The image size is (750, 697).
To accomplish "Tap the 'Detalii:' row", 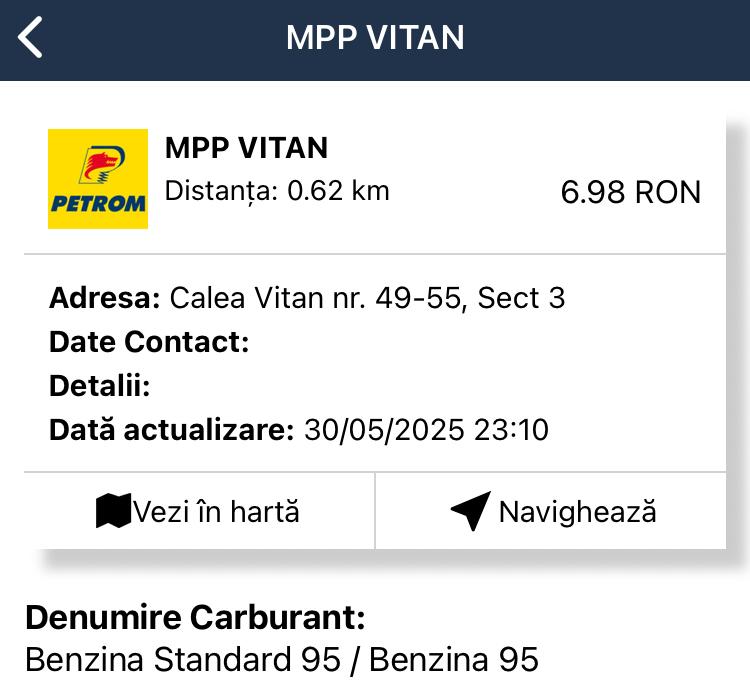I will pyautogui.click(x=100, y=386).
